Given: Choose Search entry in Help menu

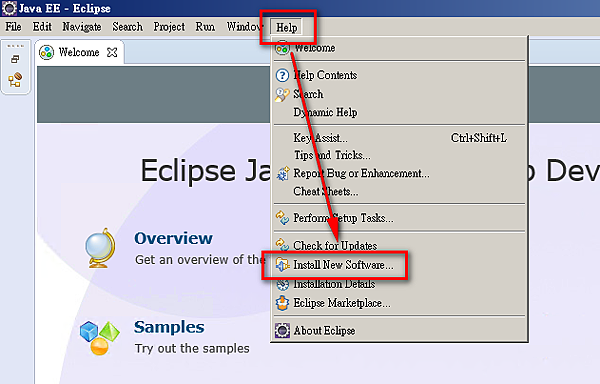Looking at the screenshot, I should click(x=400, y=94).
